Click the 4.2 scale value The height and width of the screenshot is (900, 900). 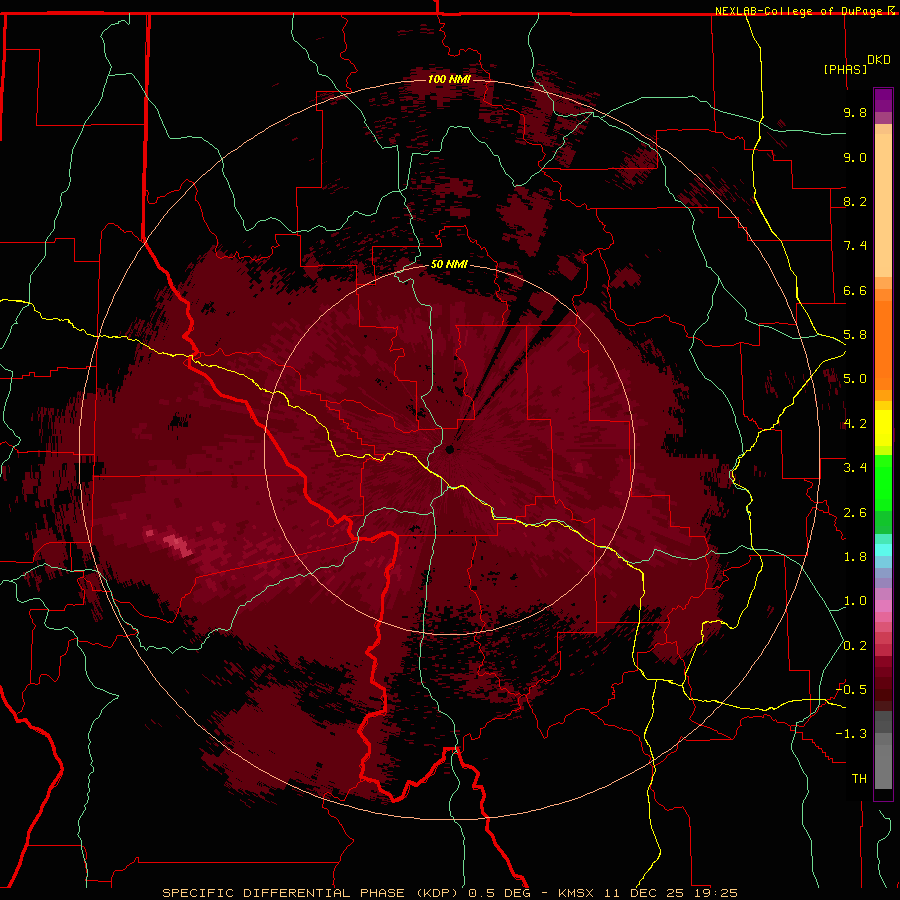click(x=855, y=424)
